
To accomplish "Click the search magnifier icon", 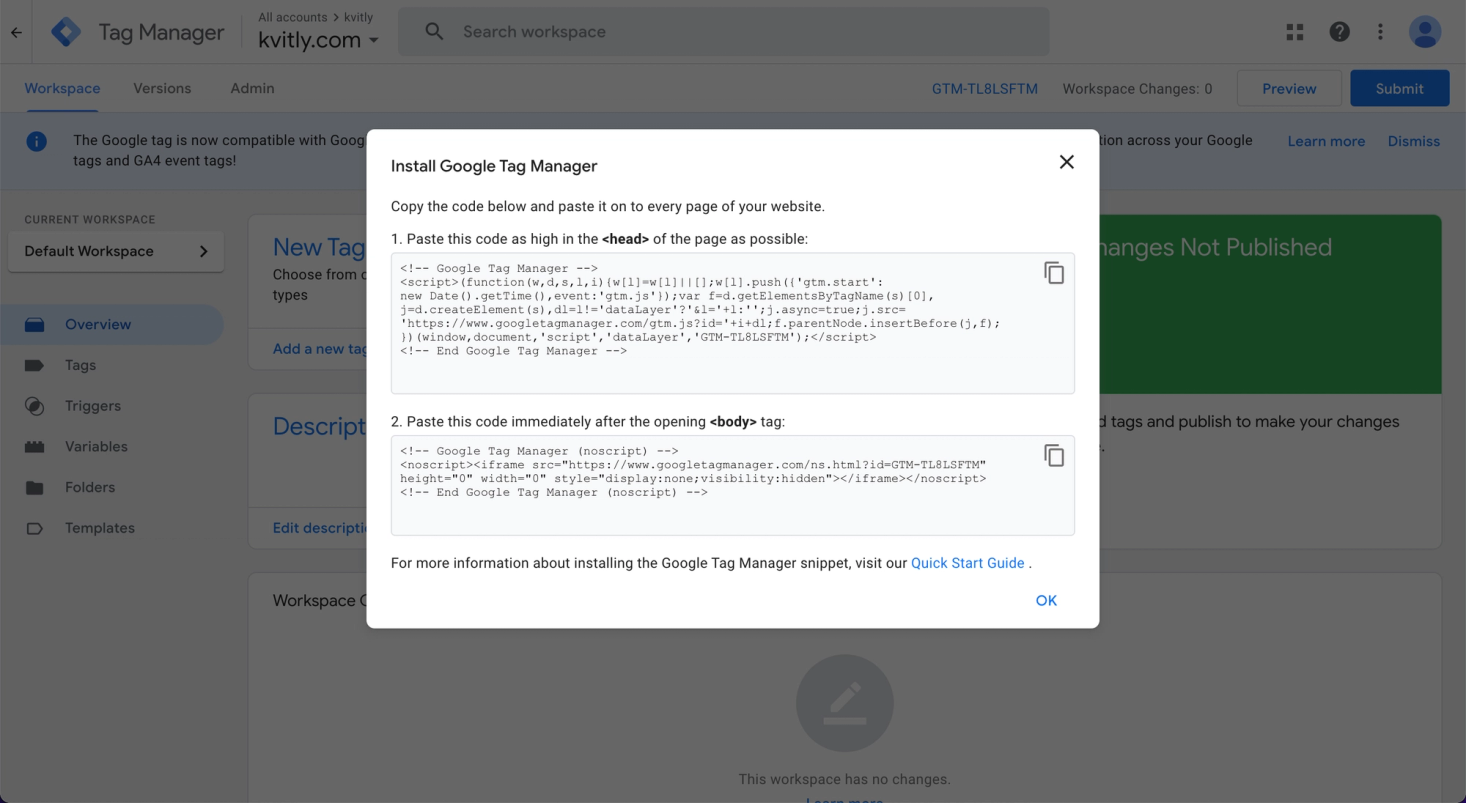I will [434, 32].
